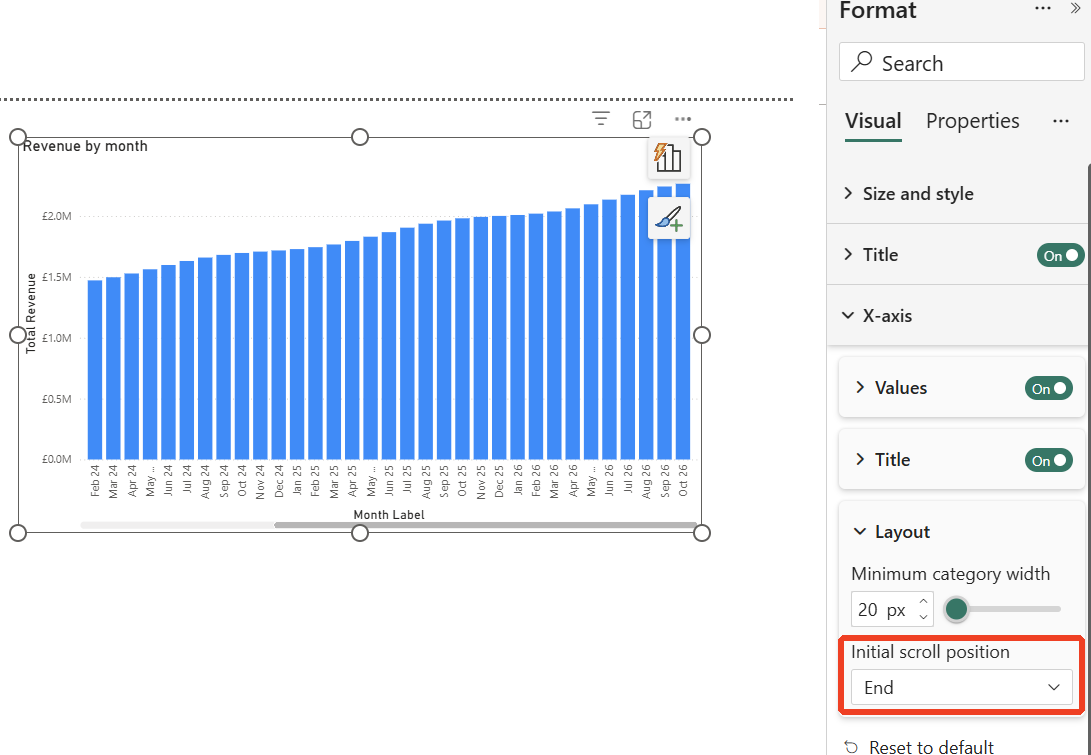Screen dimensions: 1091x755
Task: Click the Format pane Search box
Action: [962, 63]
